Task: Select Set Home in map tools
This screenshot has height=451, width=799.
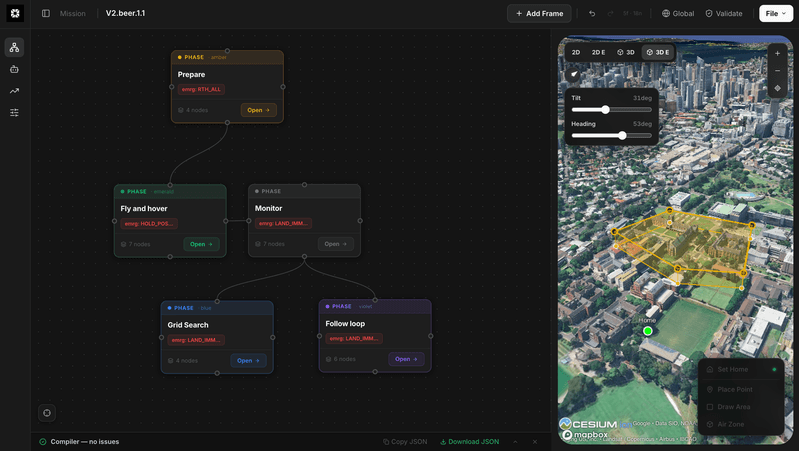Action: pos(740,369)
